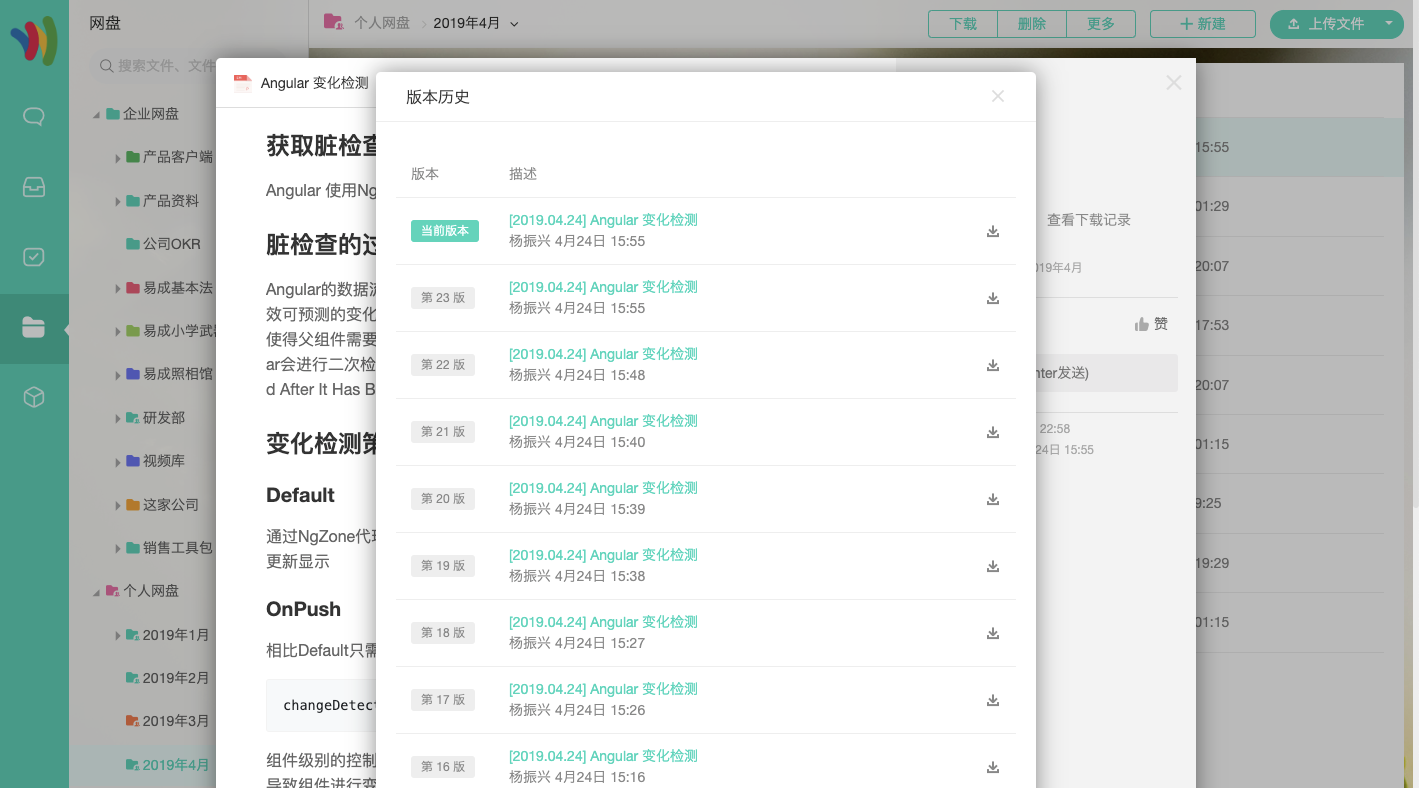Download version 22 of the document
This screenshot has height=788, width=1419.
tap(993, 365)
